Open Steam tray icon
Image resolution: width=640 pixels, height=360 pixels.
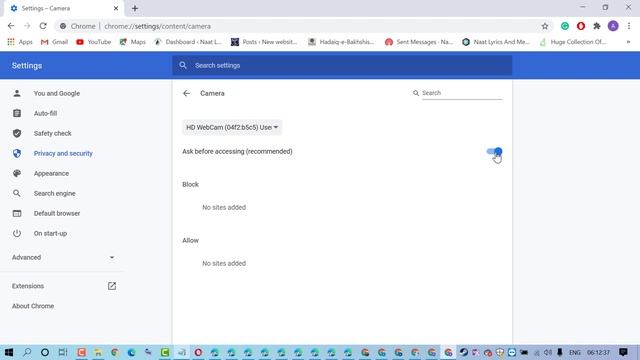pos(464,352)
